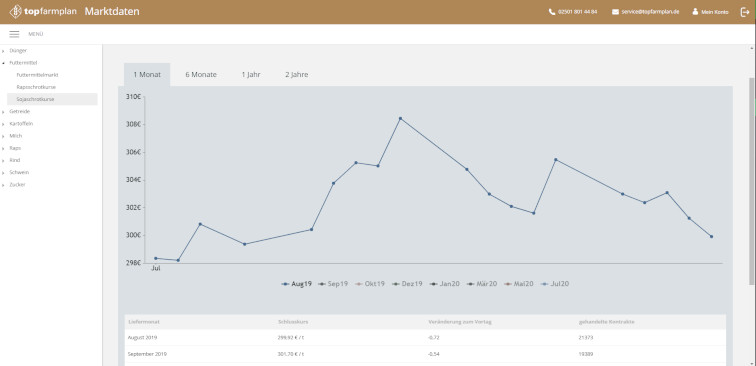Viewport: 756px width, 366px height.
Task: Toggle Jan20 series in chart legend
Action: click(445, 284)
